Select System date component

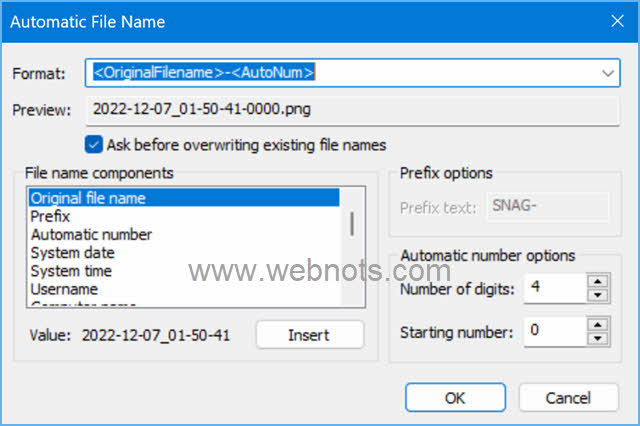click(x=71, y=252)
